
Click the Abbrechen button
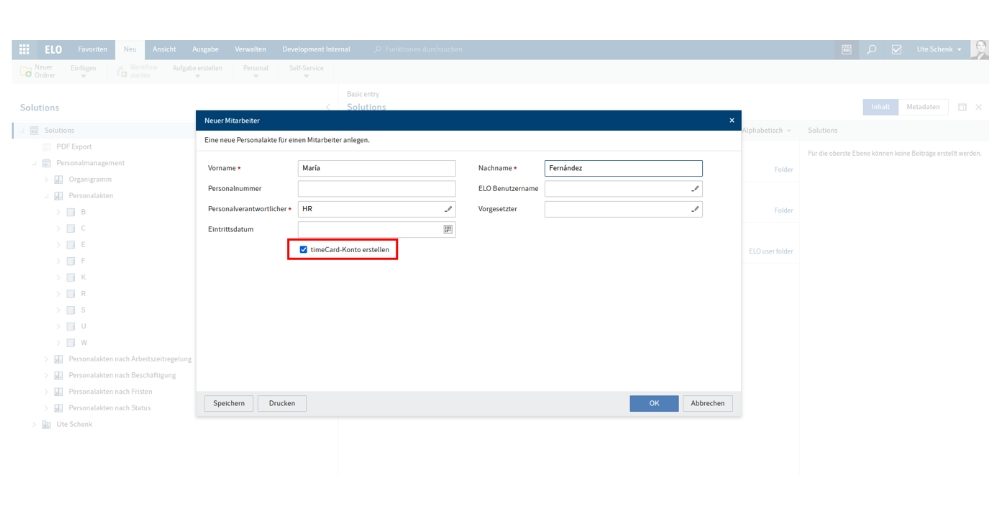[x=708, y=403]
